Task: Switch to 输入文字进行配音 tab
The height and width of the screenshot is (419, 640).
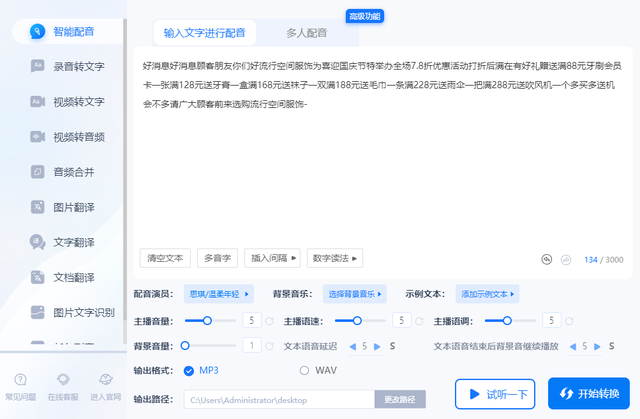Action: (x=204, y=33)
